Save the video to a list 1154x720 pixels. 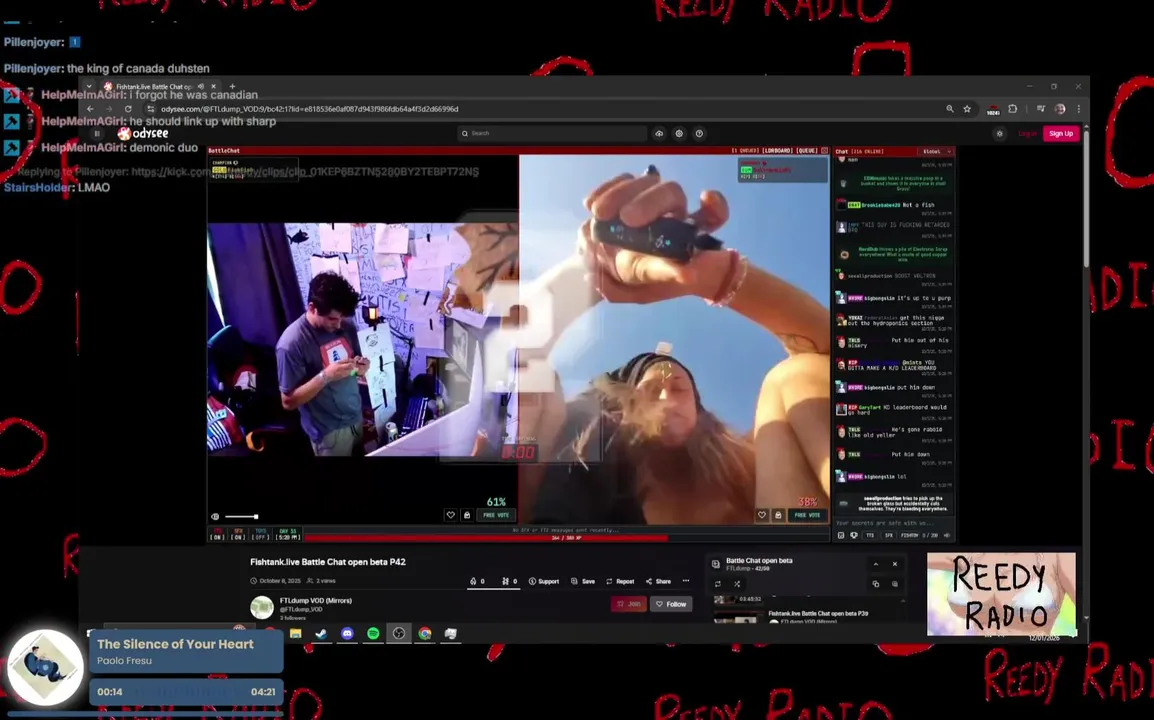click(x=583, y=581)
